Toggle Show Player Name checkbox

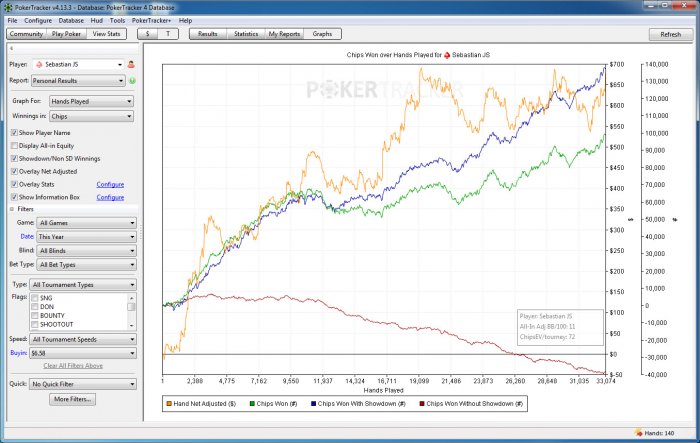[x=14, y=133]
